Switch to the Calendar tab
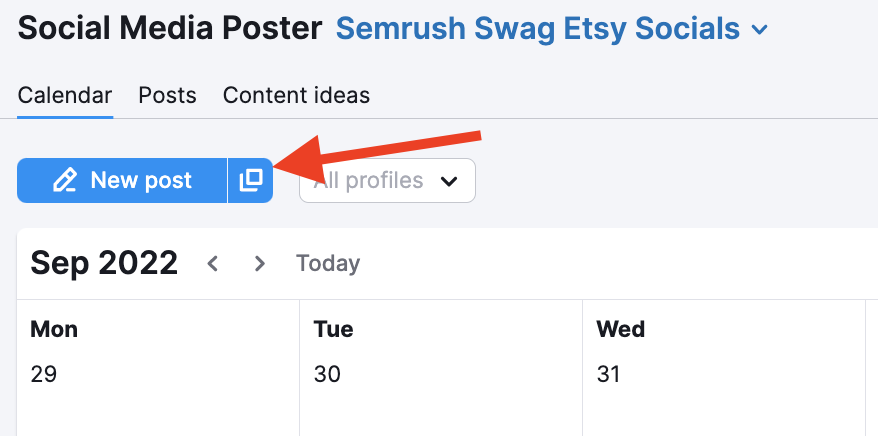 coord(65,96)
